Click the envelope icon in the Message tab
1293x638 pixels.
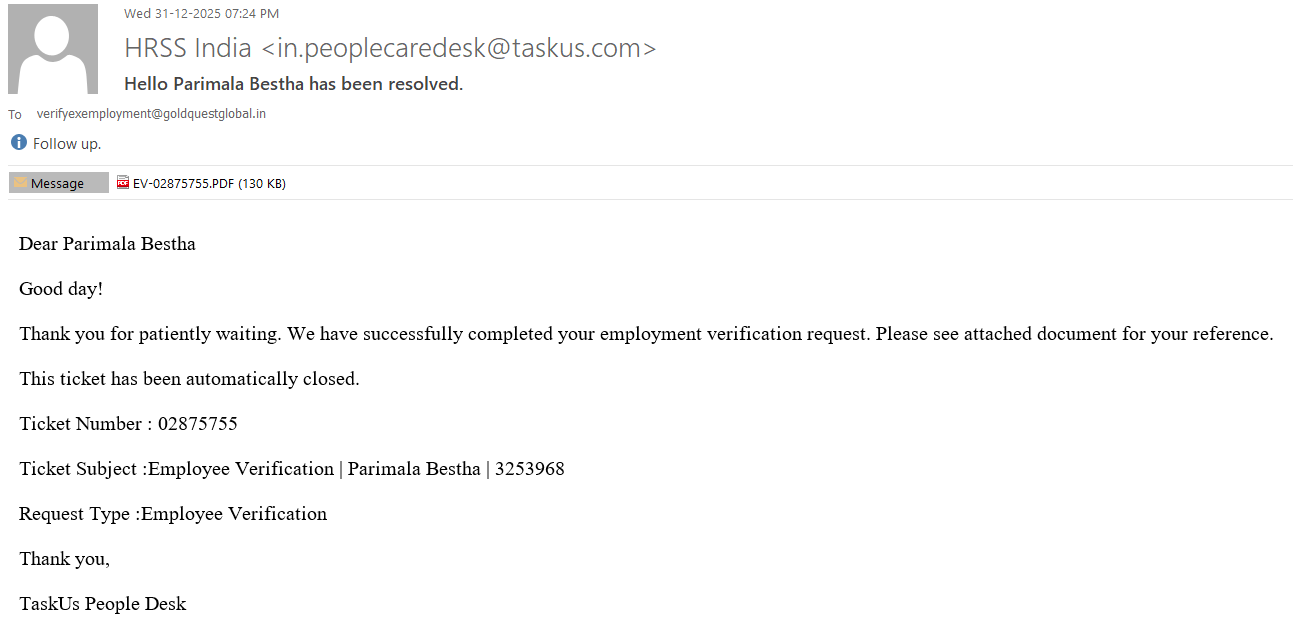tap(20, 183)
